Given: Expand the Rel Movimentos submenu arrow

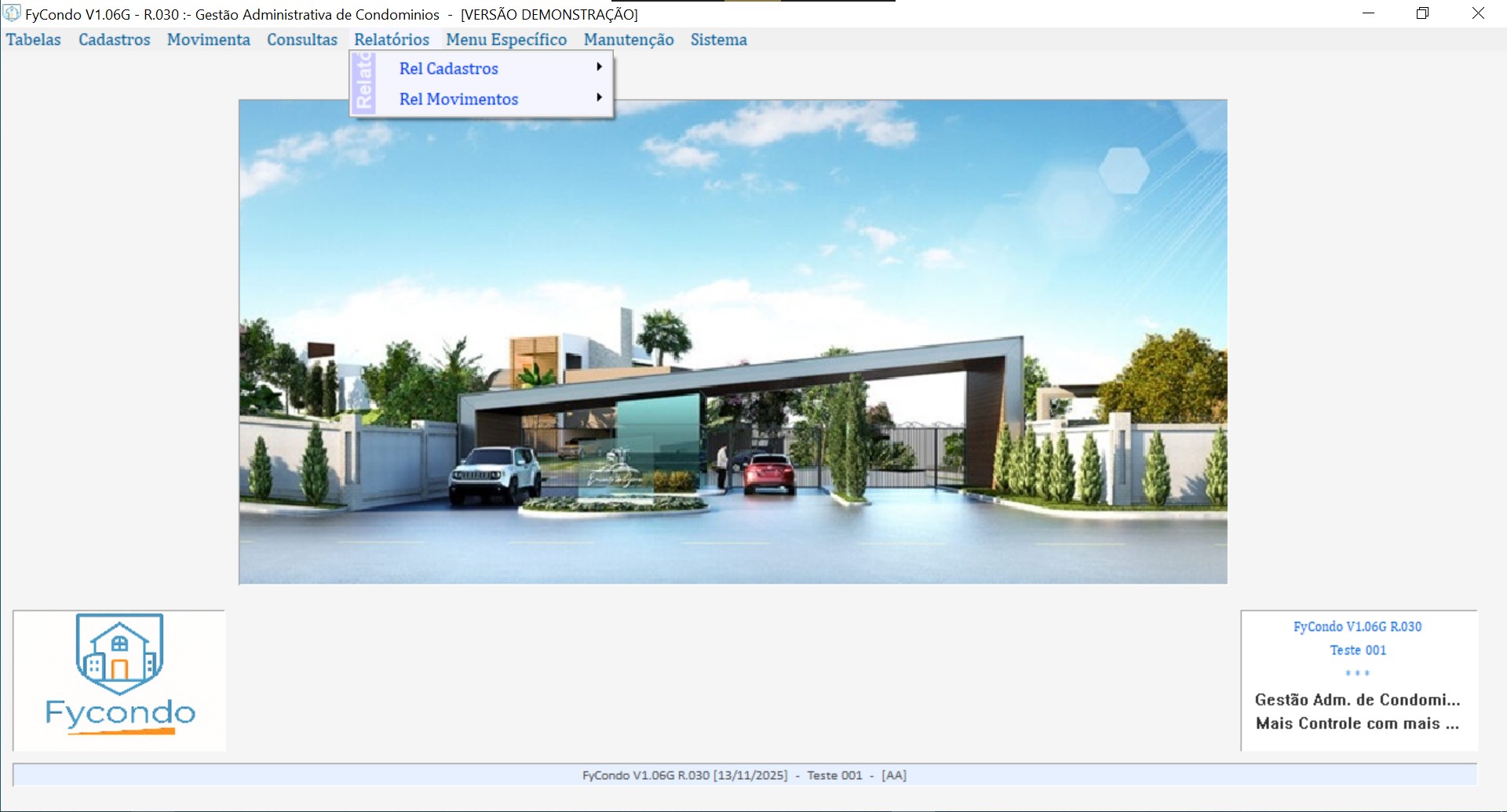Looking at the screenshot, I should click(x=599, y=98).
